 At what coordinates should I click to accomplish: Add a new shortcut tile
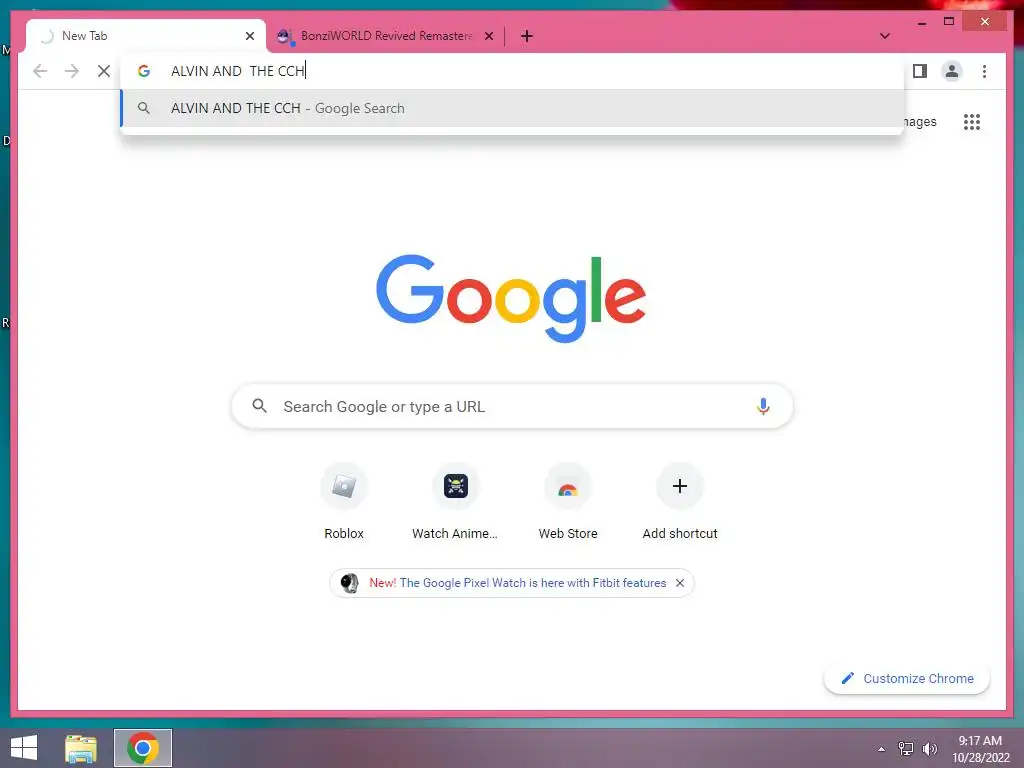[x=680, y=502]
